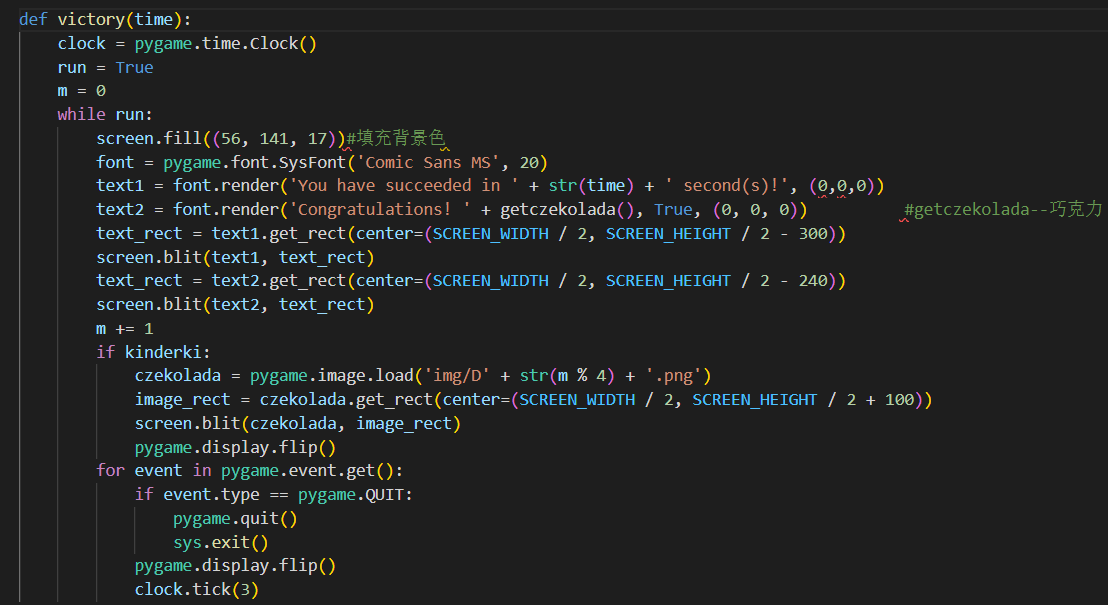Click 'run = True' assignment line
1108x605 pixels.
tap(105, 67)
